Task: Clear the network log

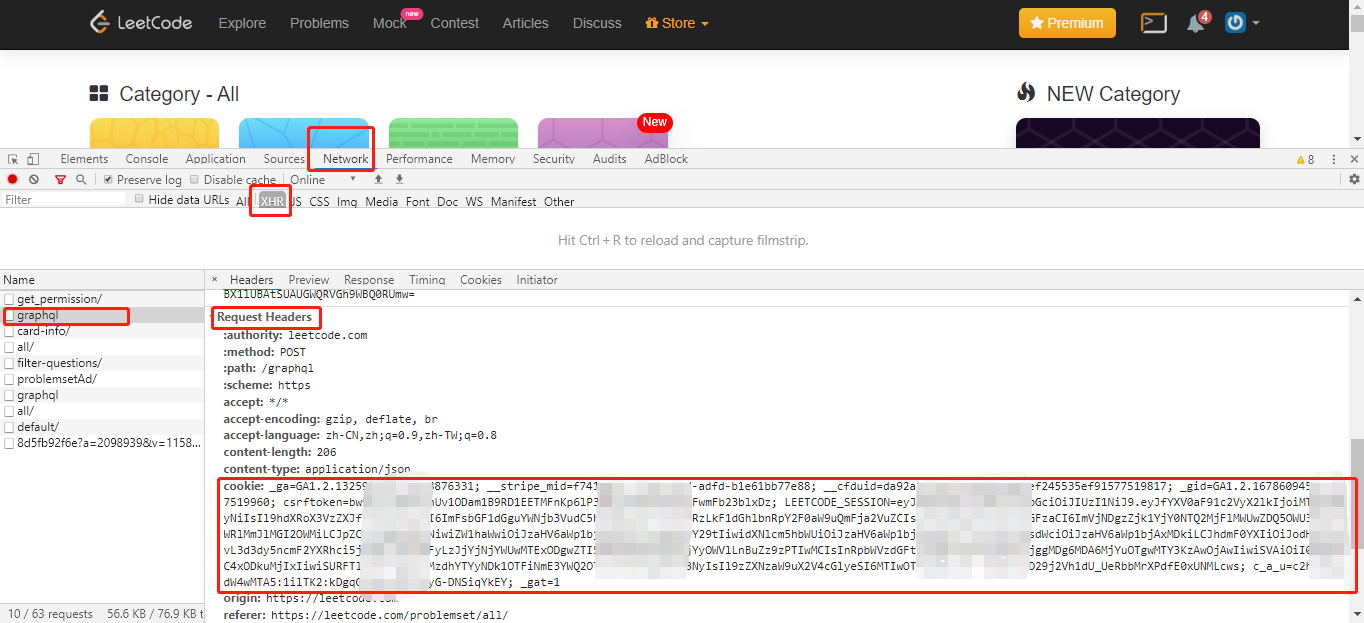Action: coord(34,180)
